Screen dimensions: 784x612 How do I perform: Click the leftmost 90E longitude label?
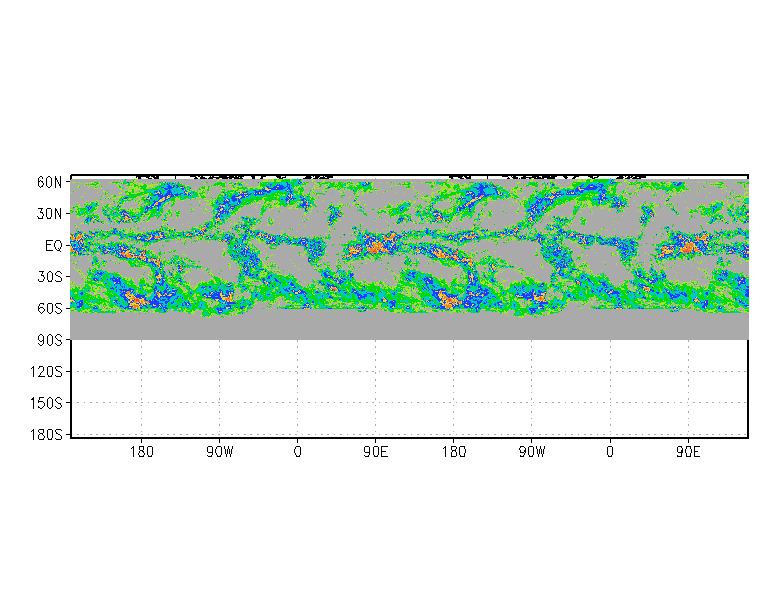(x=376, y=452)
